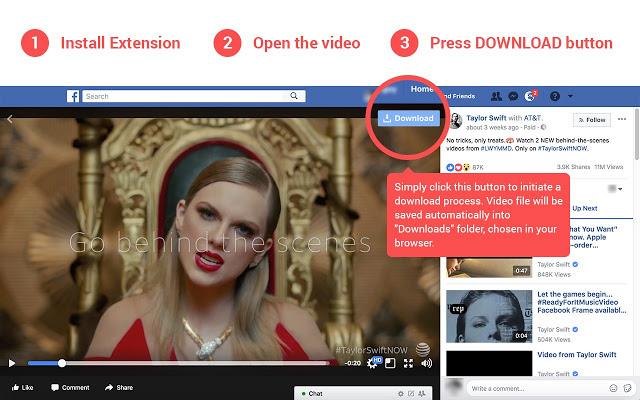Click the magnifier icon in the search bar

[294, 96]
